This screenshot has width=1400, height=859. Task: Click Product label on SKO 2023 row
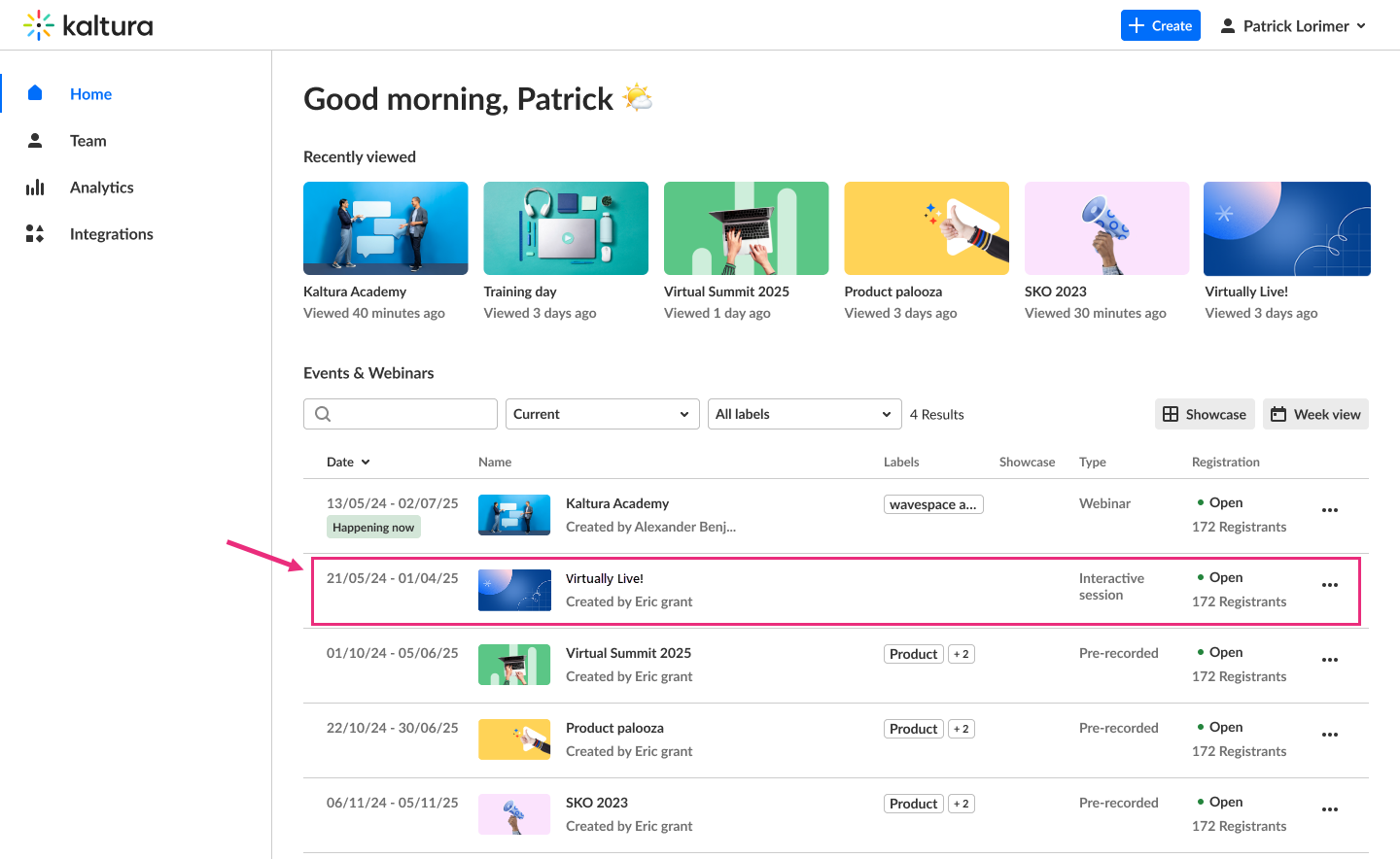[914, 804]
